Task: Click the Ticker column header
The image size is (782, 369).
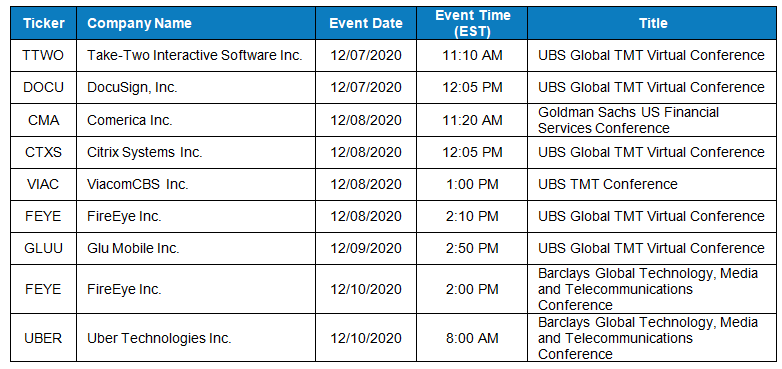Action: [x=43, y=23]
